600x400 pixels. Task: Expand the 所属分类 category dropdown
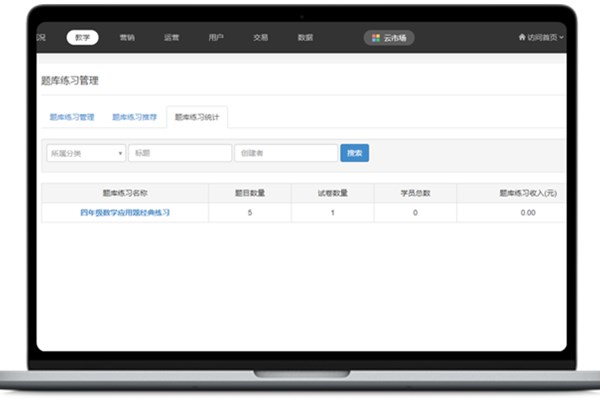tap(85, 153)
